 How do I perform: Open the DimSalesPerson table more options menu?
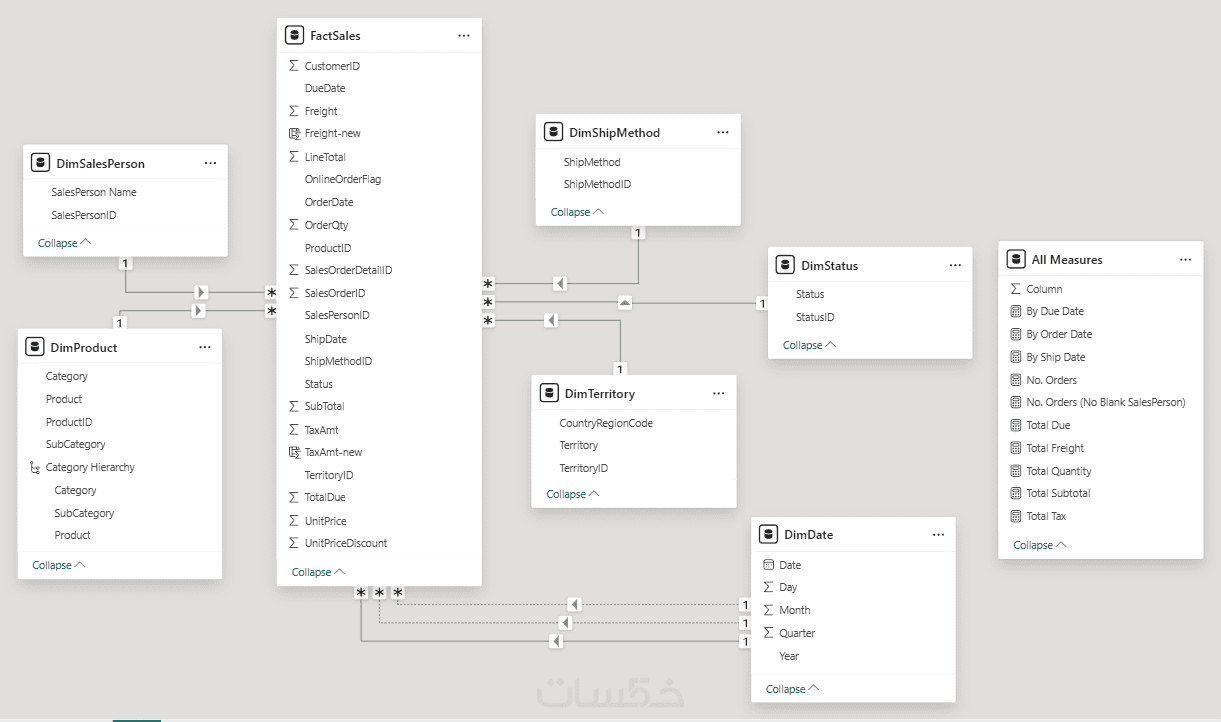point(210,163)
